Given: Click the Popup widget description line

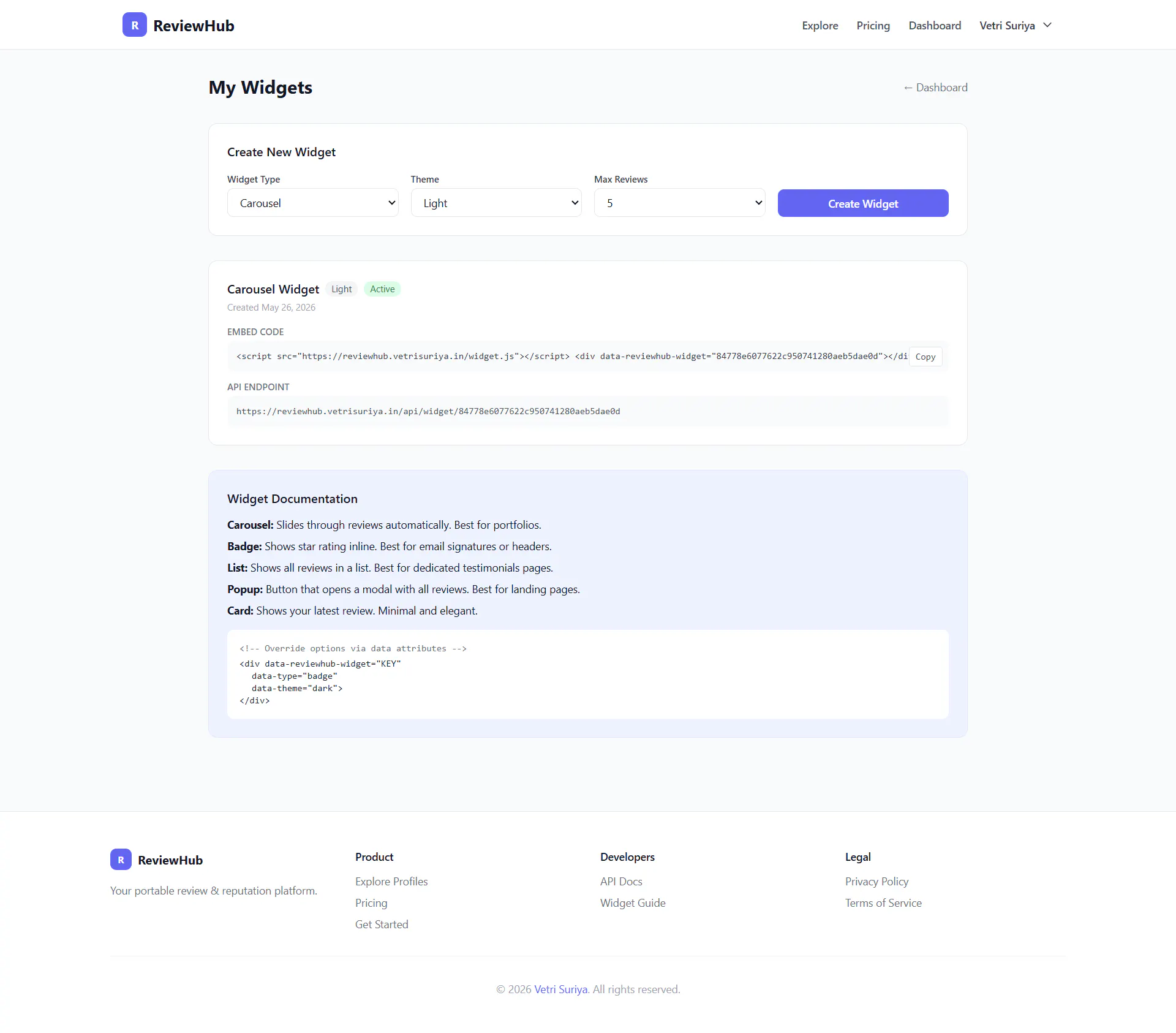Looking at the screenshot, I should pos(404,589).
